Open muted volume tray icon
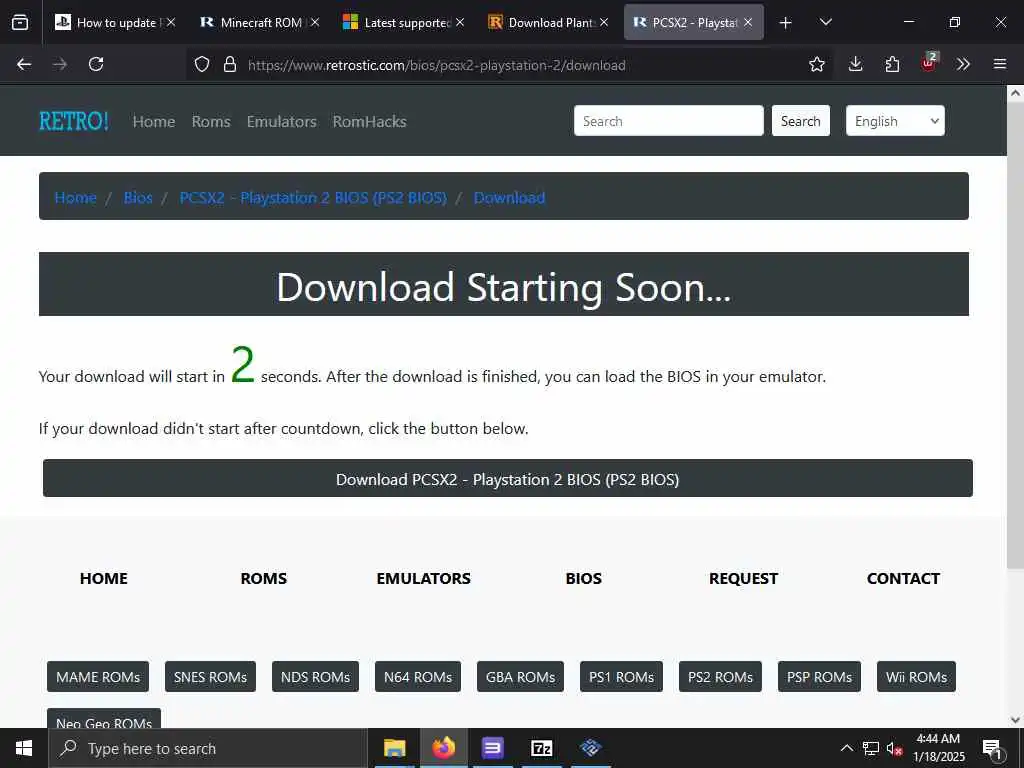 pyautogui.click(x=894, y=748)
